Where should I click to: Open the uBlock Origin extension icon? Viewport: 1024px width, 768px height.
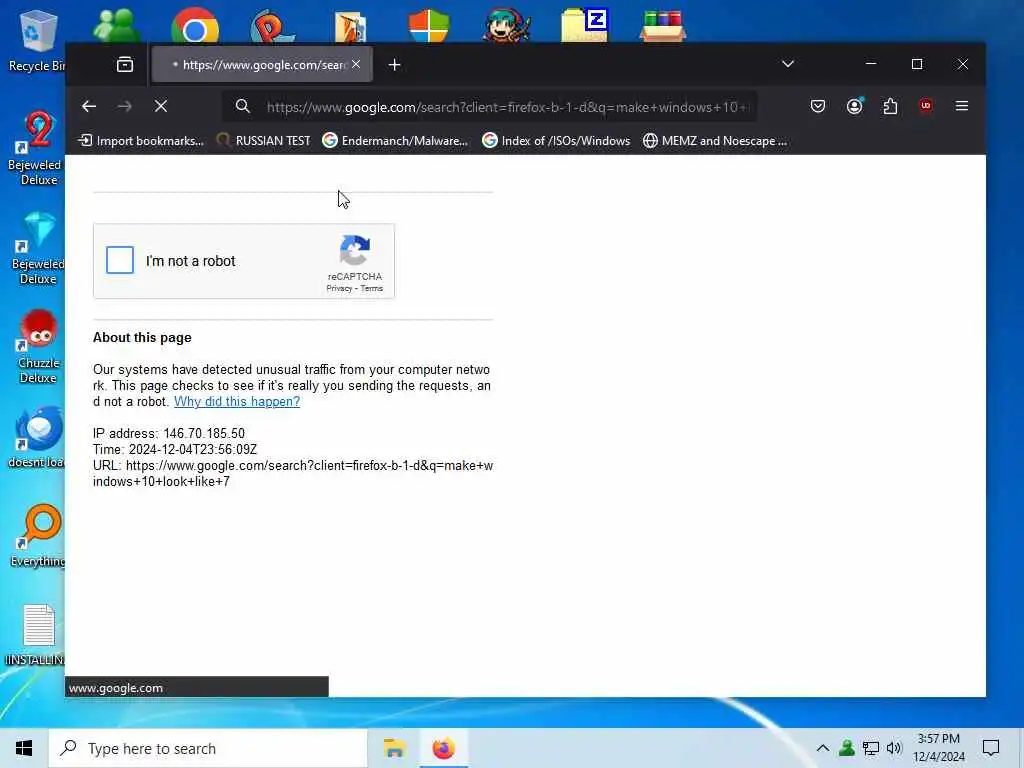925,106
